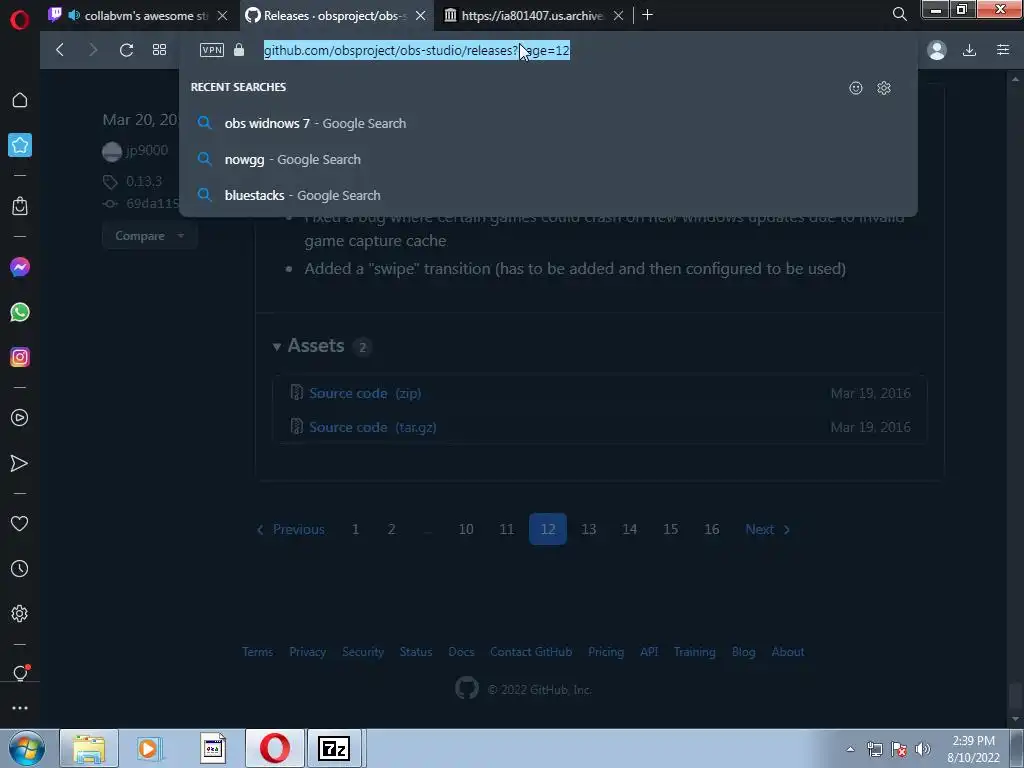Toggle the VPN badge in address bar
1024x768 pixels.
pyautogui.click(x=212, y=50)
